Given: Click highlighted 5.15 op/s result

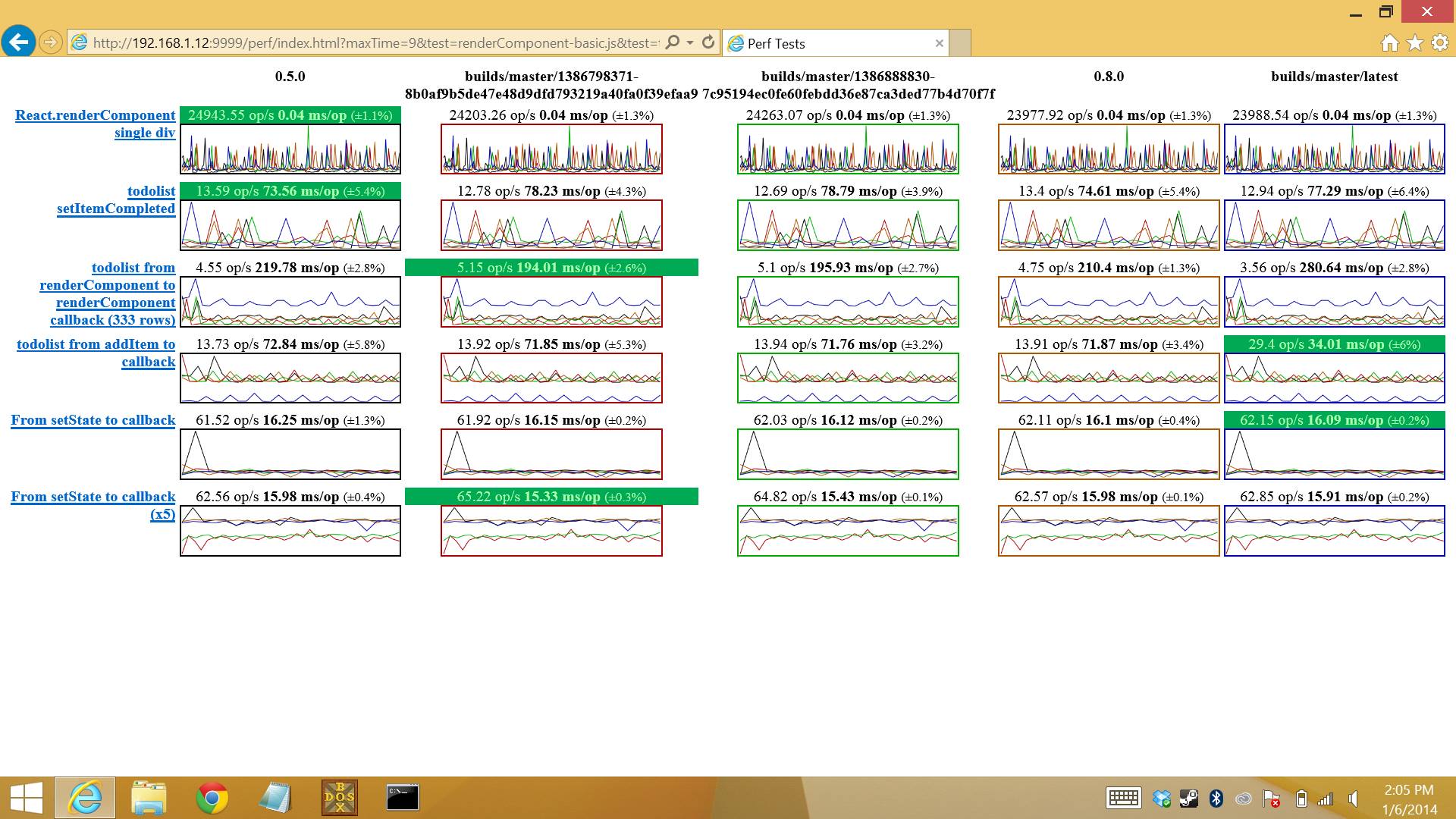Looking at the screenshot, I should 551,268.
